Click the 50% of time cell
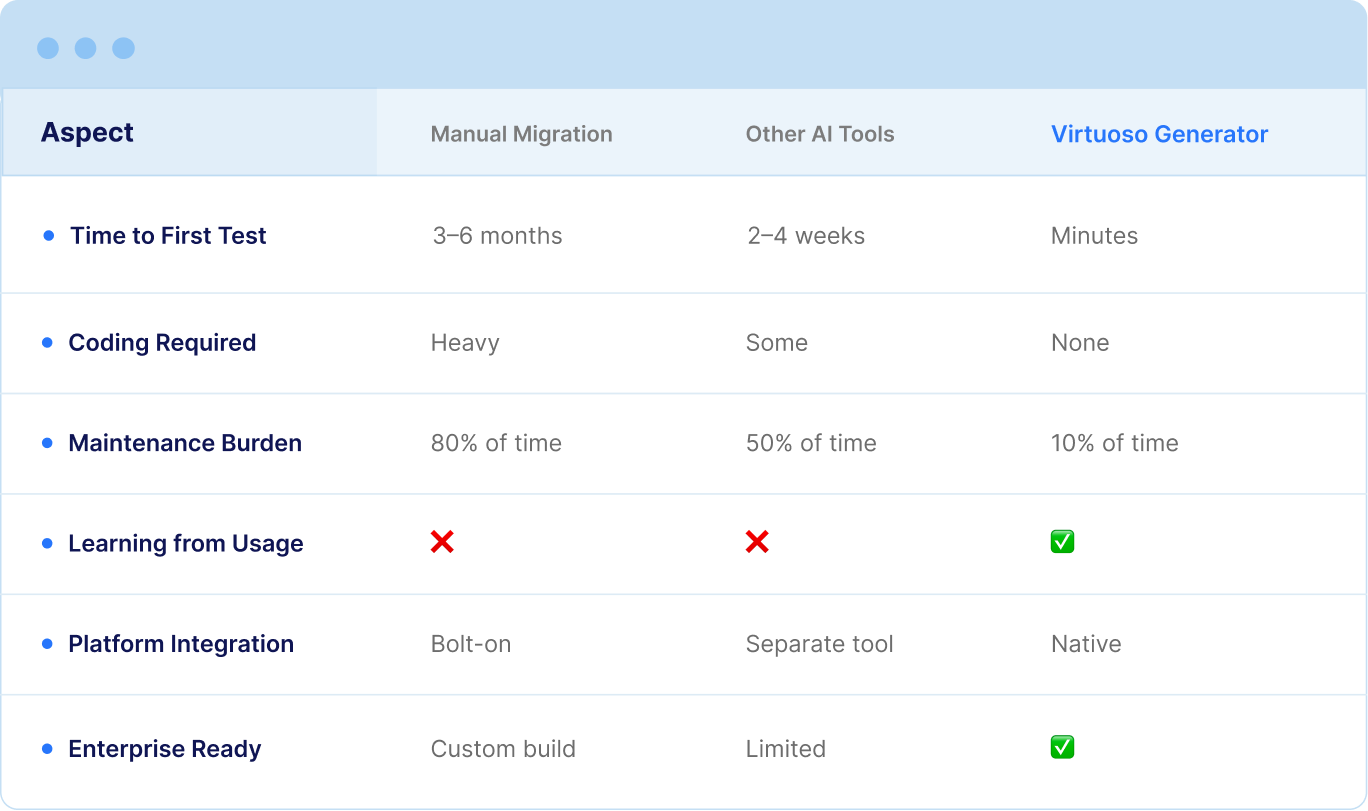 [811, 443]
